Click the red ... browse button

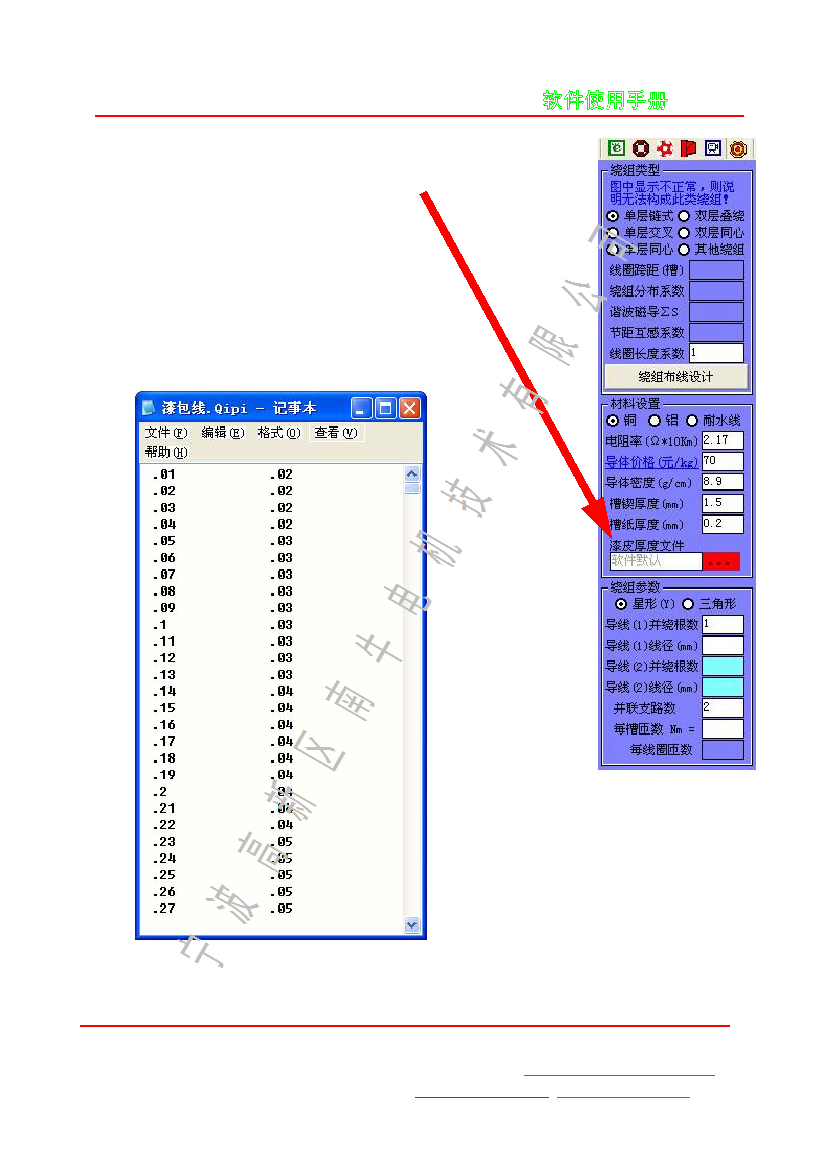721,561
